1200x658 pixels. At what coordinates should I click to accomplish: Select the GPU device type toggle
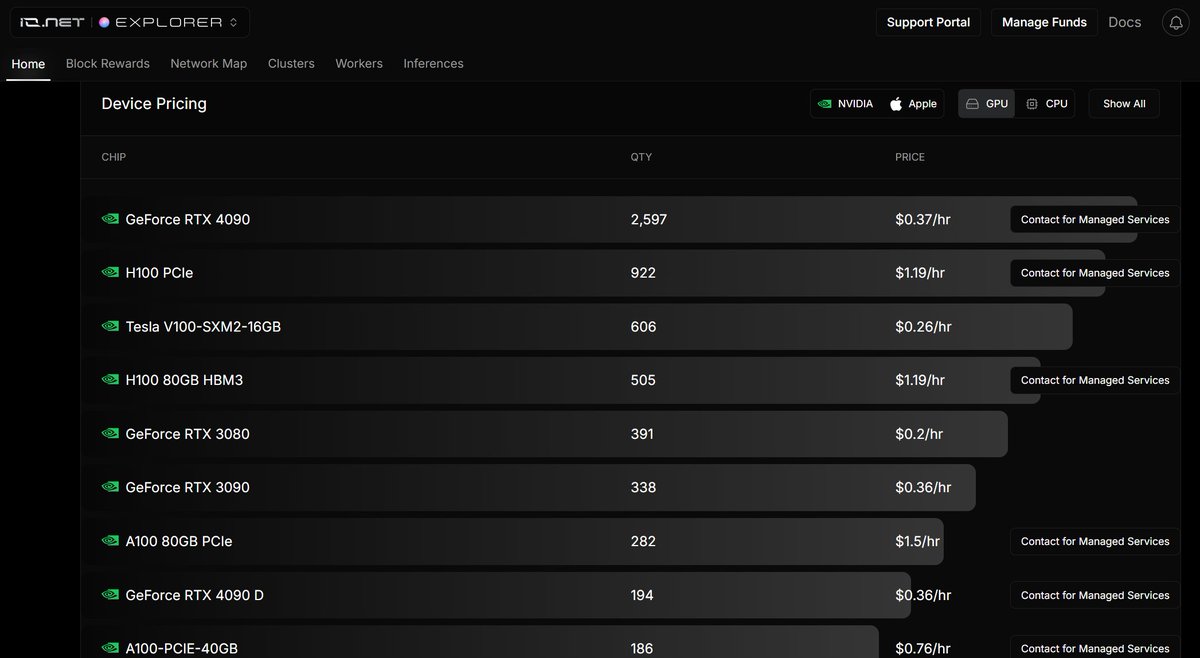tap(987, 104)
